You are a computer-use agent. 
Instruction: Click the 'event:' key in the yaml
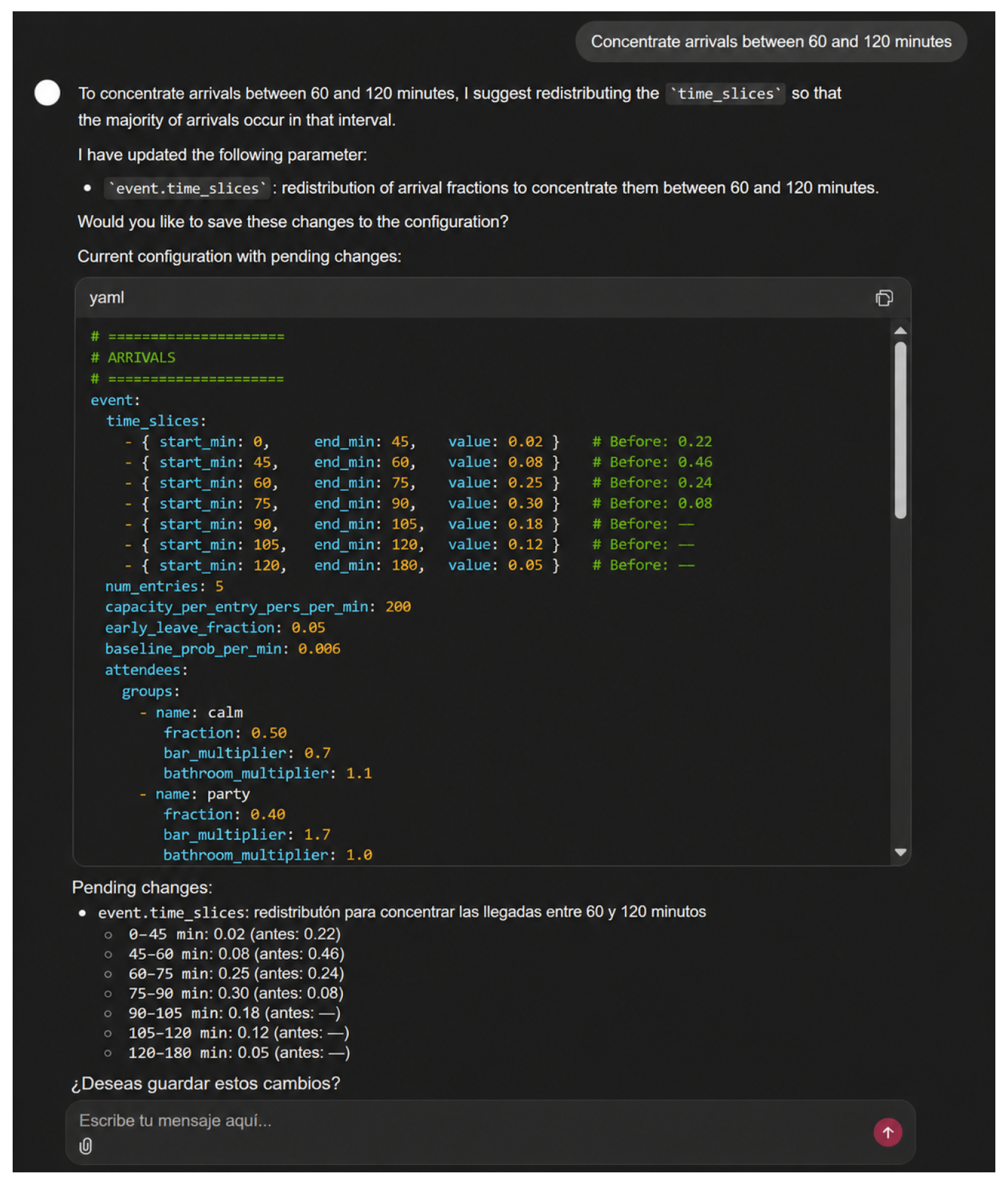tap(115, 400)
